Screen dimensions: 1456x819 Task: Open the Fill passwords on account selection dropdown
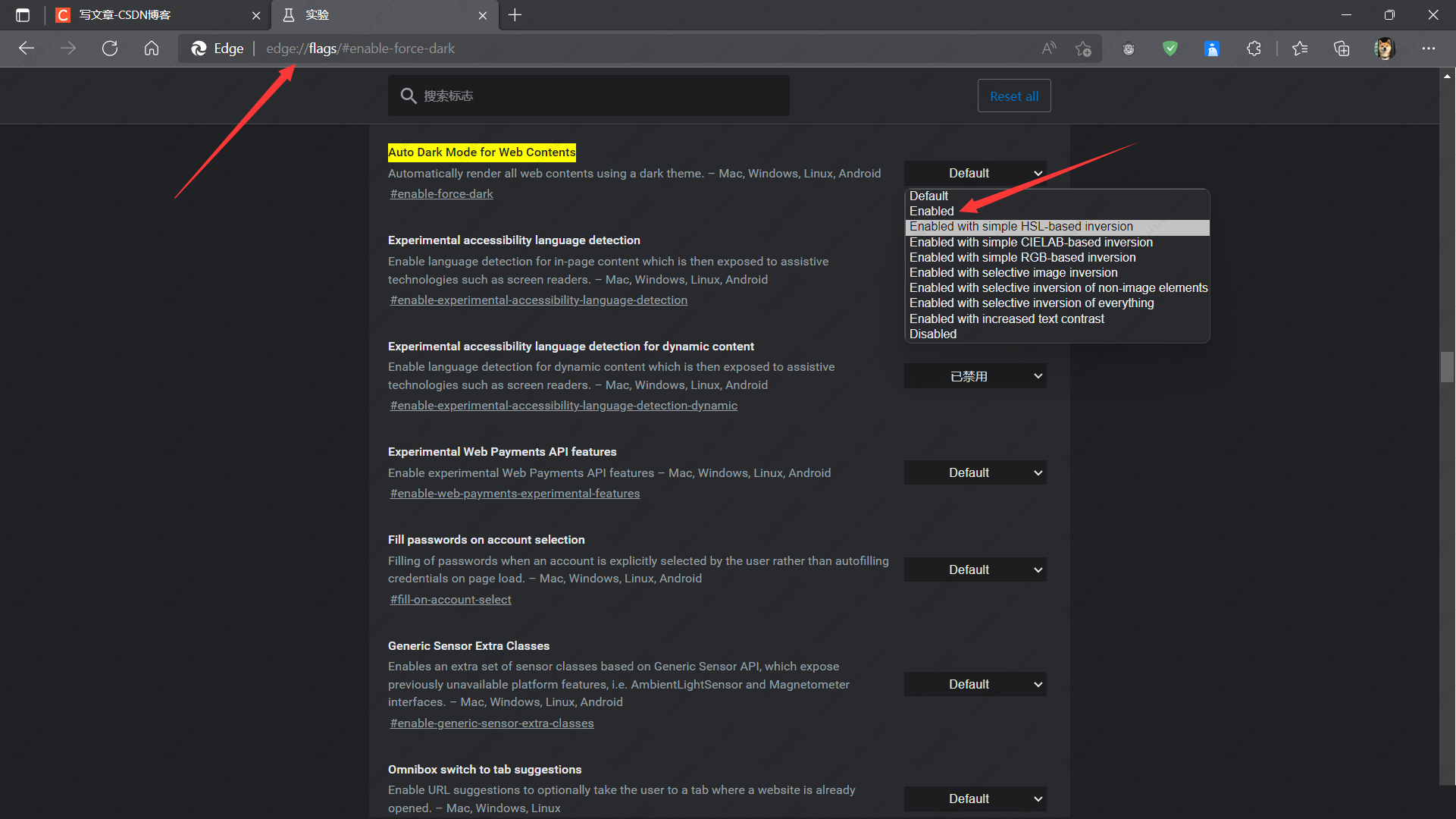click(975, 570)
